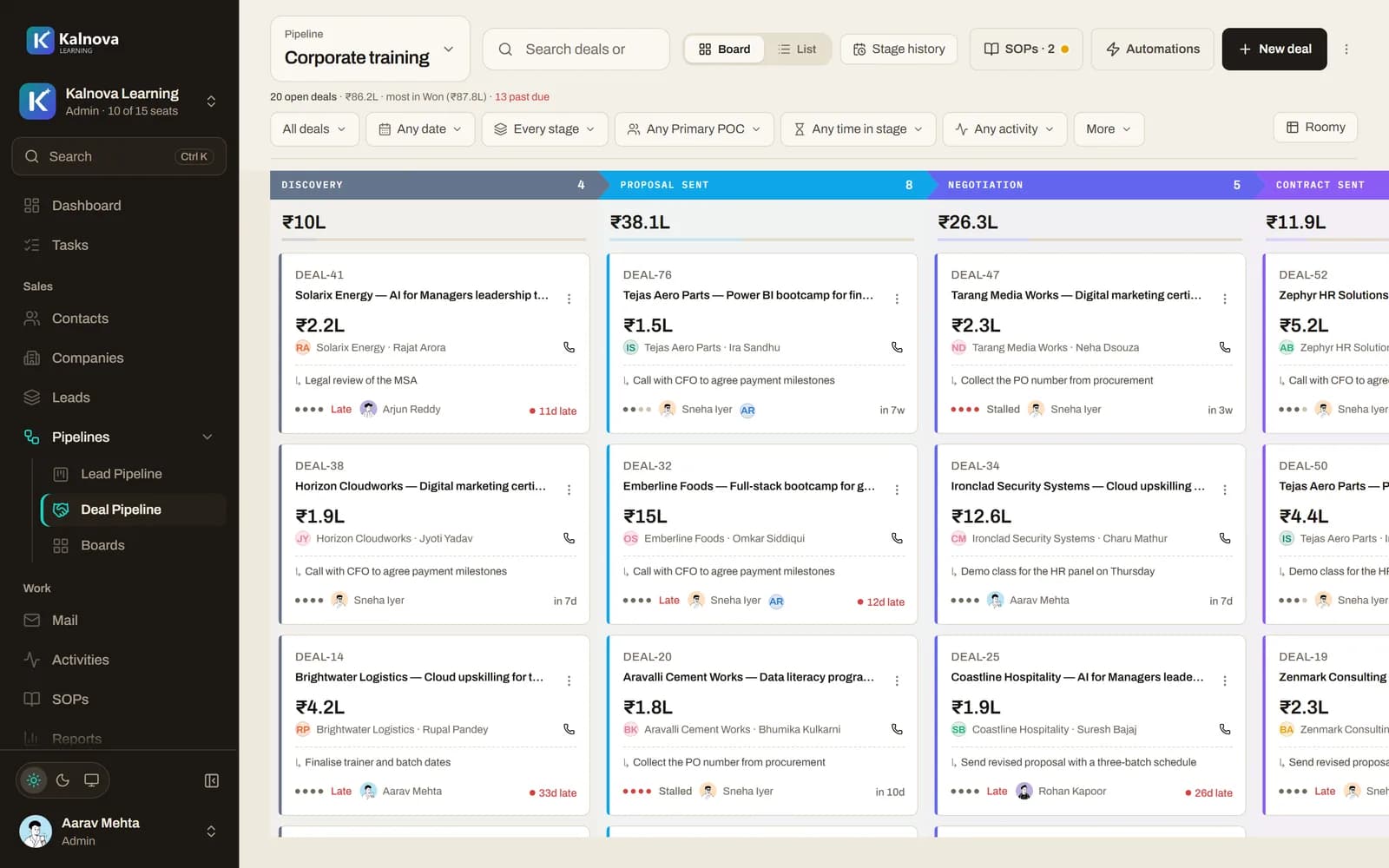The image size is (1389, 868).
Task: Go to Companies in the sidebar
Action: 119,358
